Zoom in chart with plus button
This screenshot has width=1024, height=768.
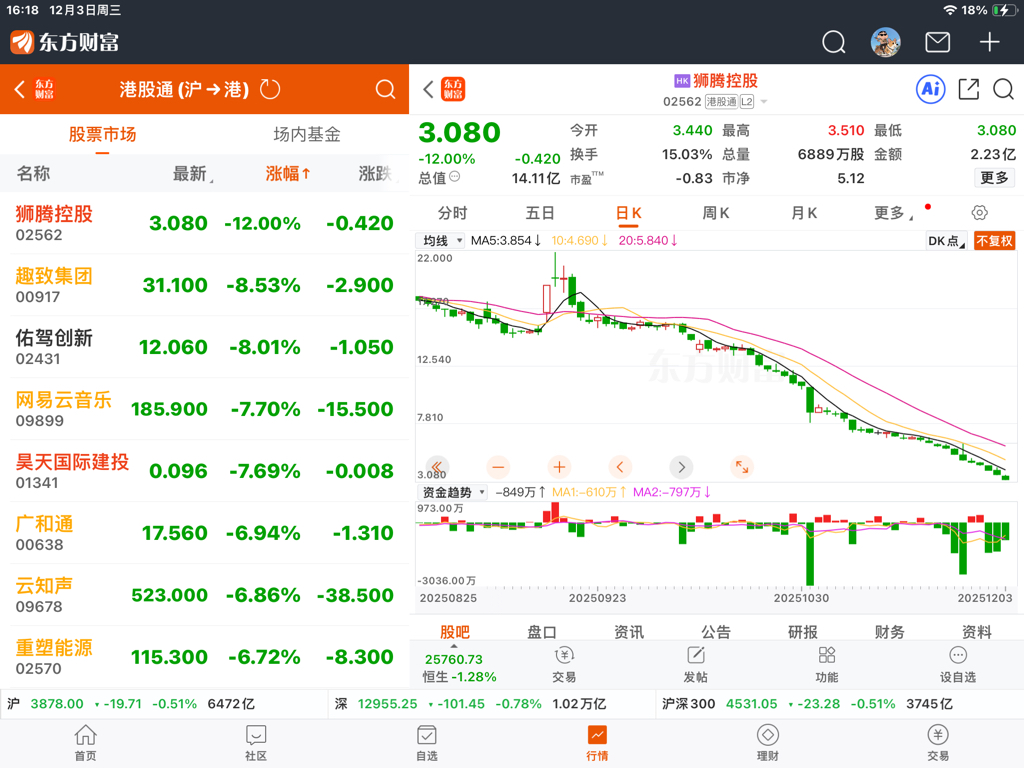(559, 467)
